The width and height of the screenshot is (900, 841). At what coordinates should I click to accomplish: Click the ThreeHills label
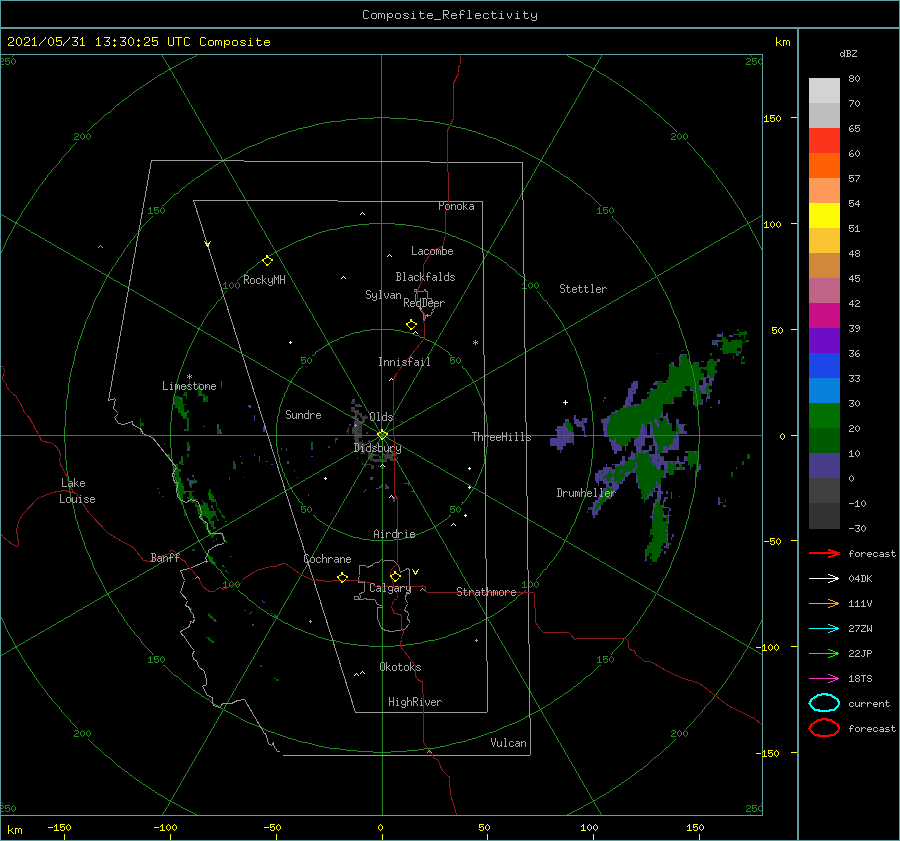point(501,437)
